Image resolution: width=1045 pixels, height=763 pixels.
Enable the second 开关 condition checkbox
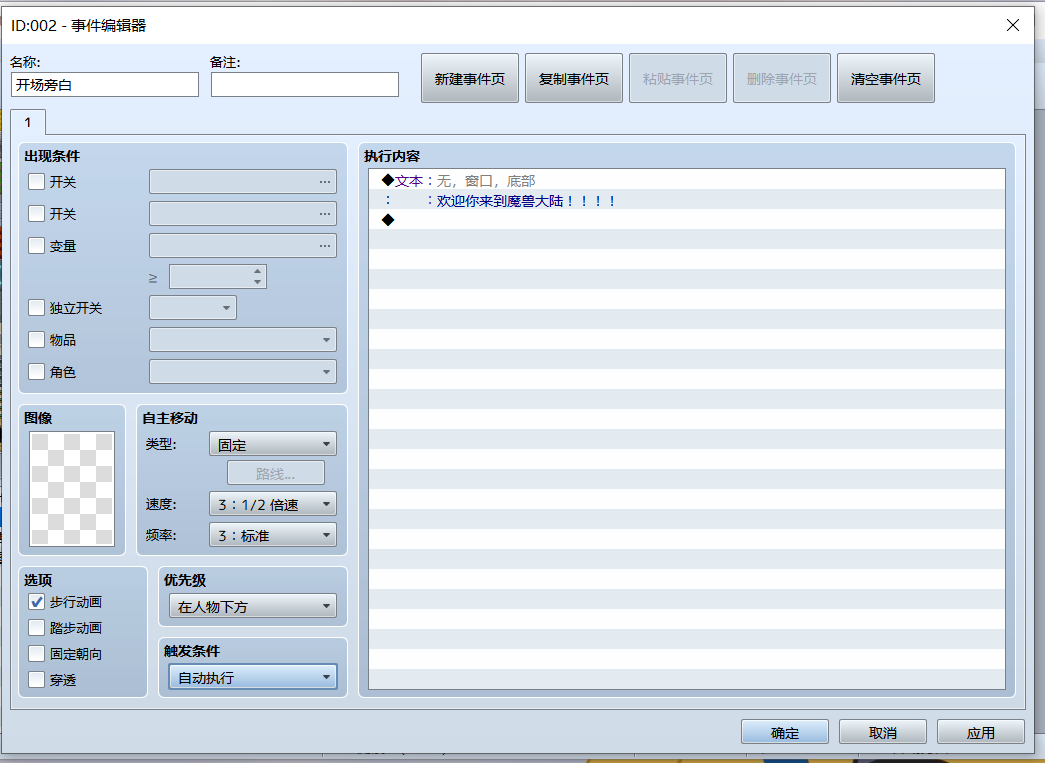(x=37, y=213)
